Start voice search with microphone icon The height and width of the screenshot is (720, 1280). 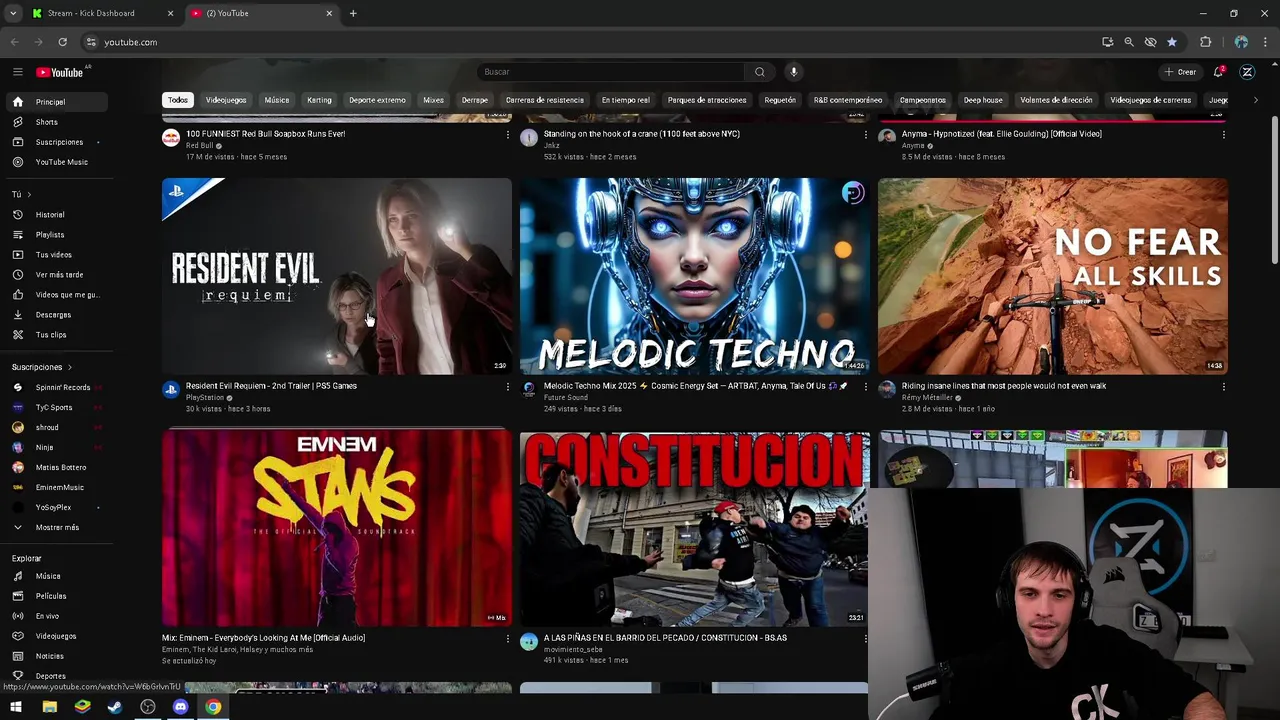click(x=794, y=72)
